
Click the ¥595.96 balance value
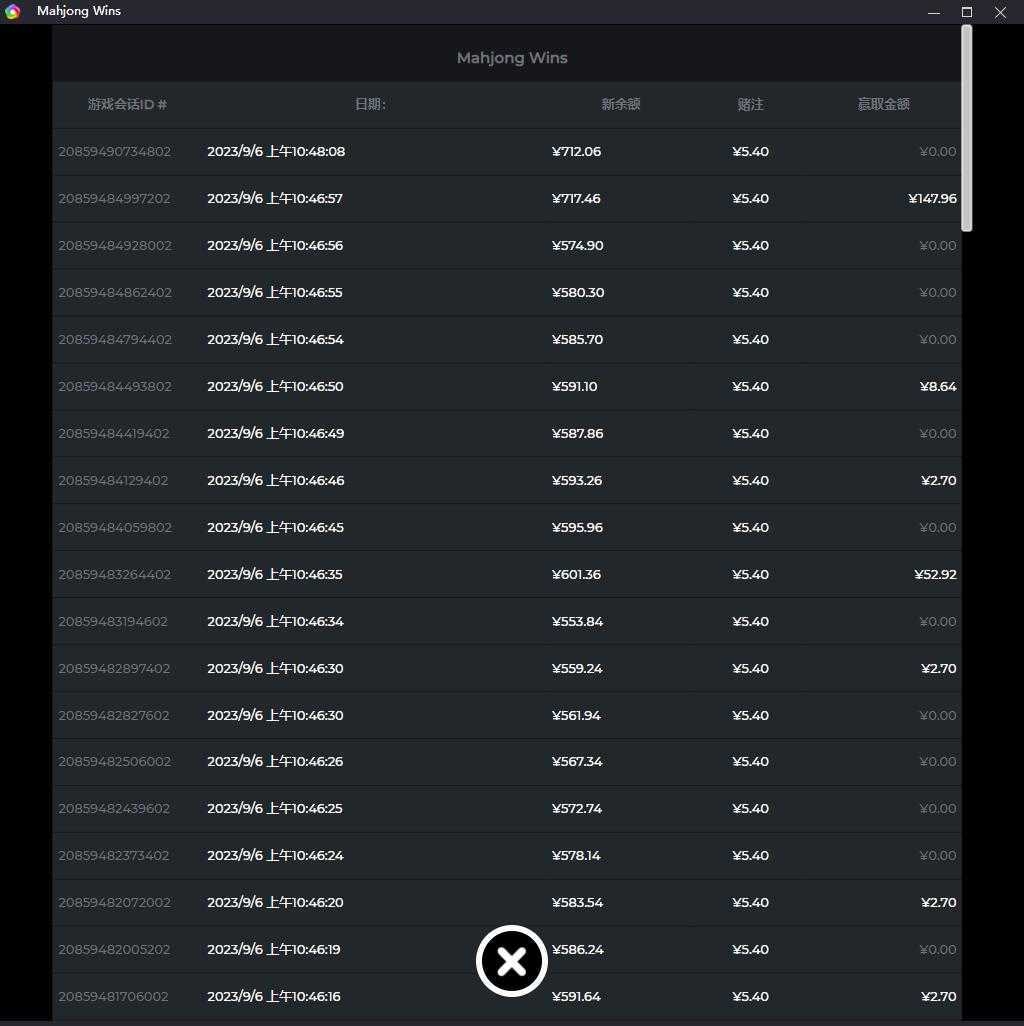[577, 527]
